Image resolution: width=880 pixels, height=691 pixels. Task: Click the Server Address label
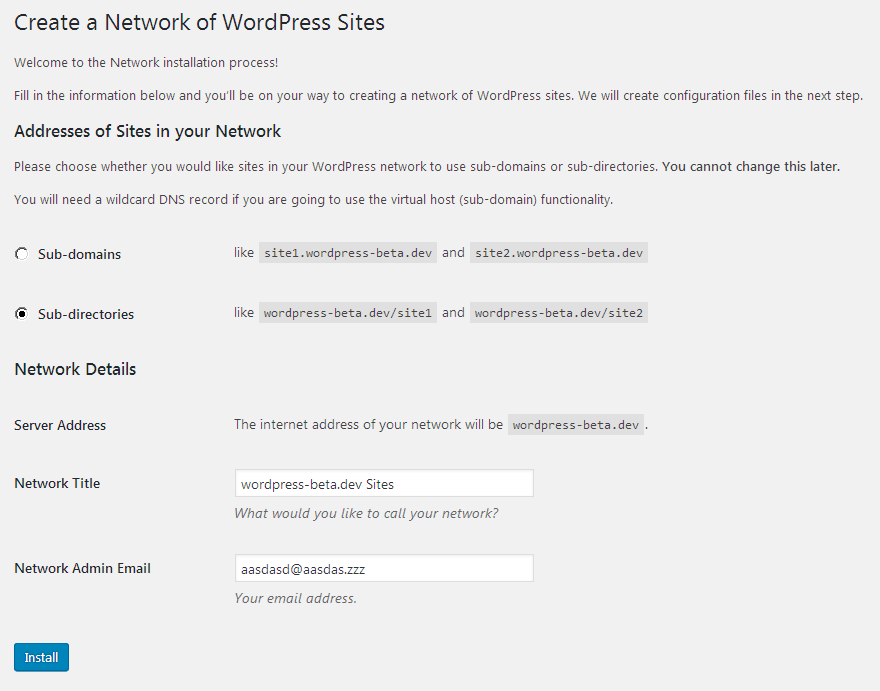coord(60,425)
